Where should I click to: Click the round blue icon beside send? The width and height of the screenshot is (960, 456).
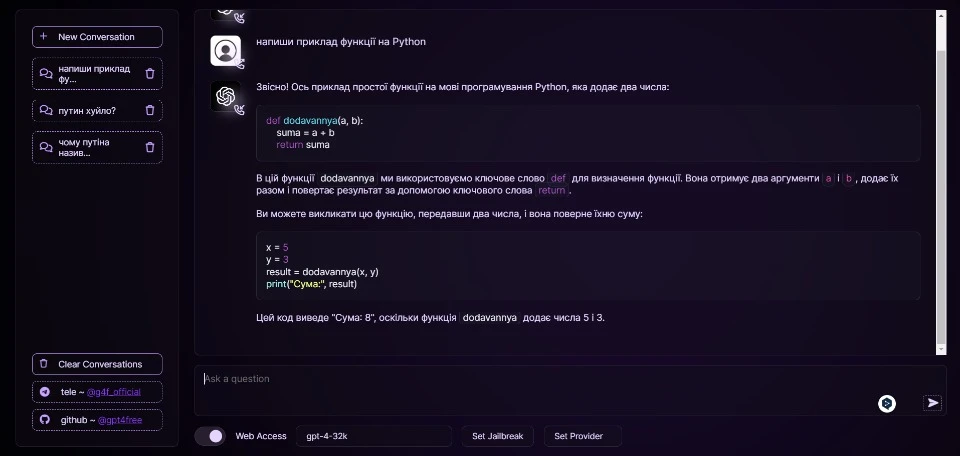(886, 403)
